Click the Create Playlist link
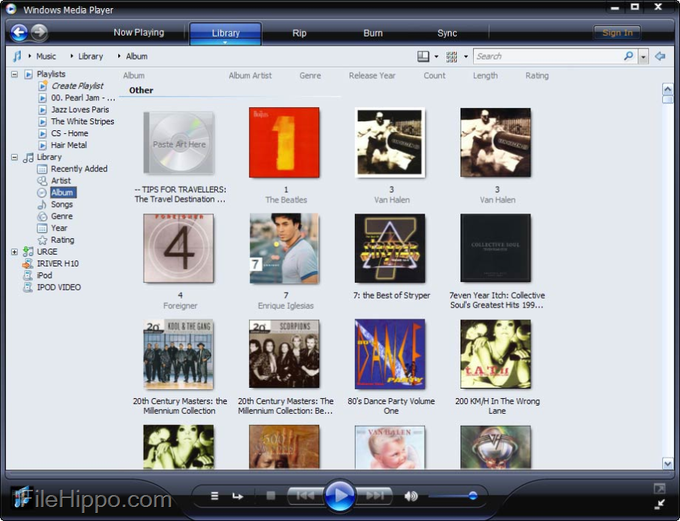Screen dimensions: 680x521 pos(77,86)
